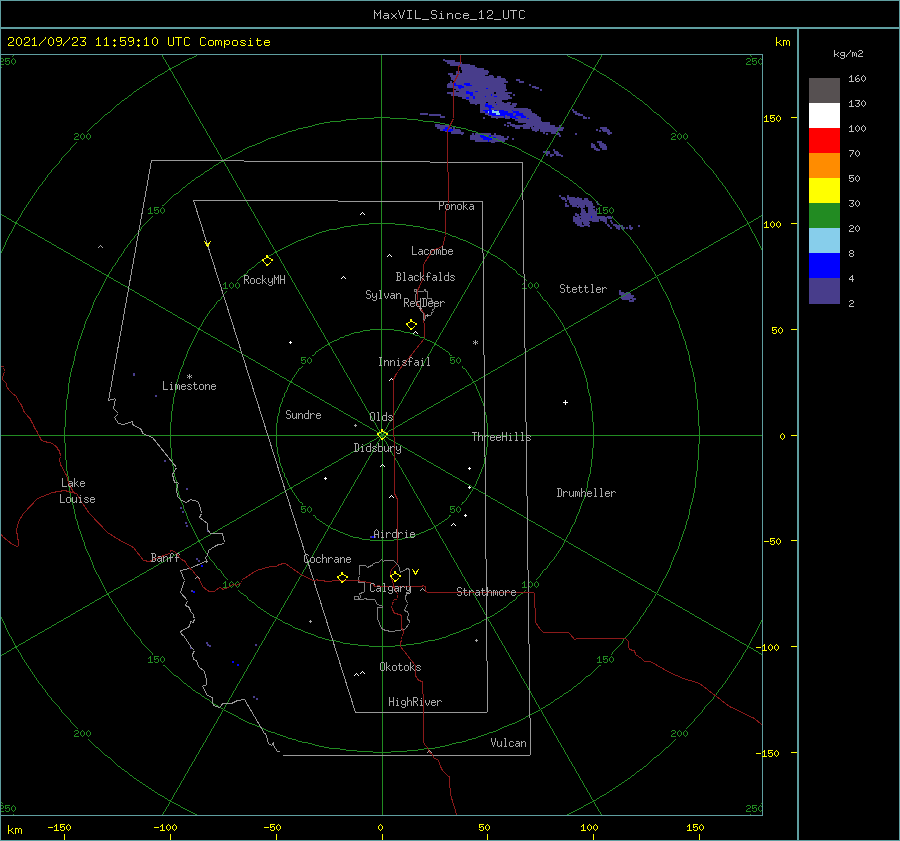Click the RockyMH label
This screenshot has height=841, width=900.
point(264,280)
